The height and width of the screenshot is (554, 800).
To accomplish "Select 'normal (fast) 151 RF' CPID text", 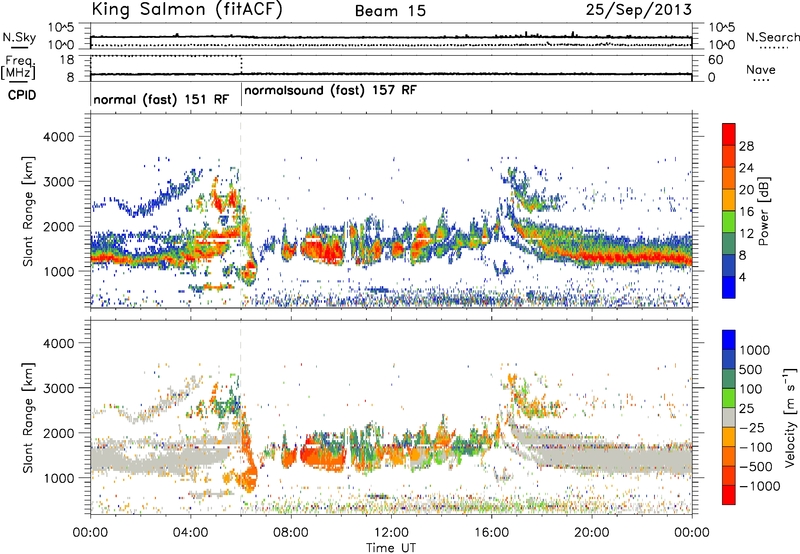I will [x=161, y=99].
